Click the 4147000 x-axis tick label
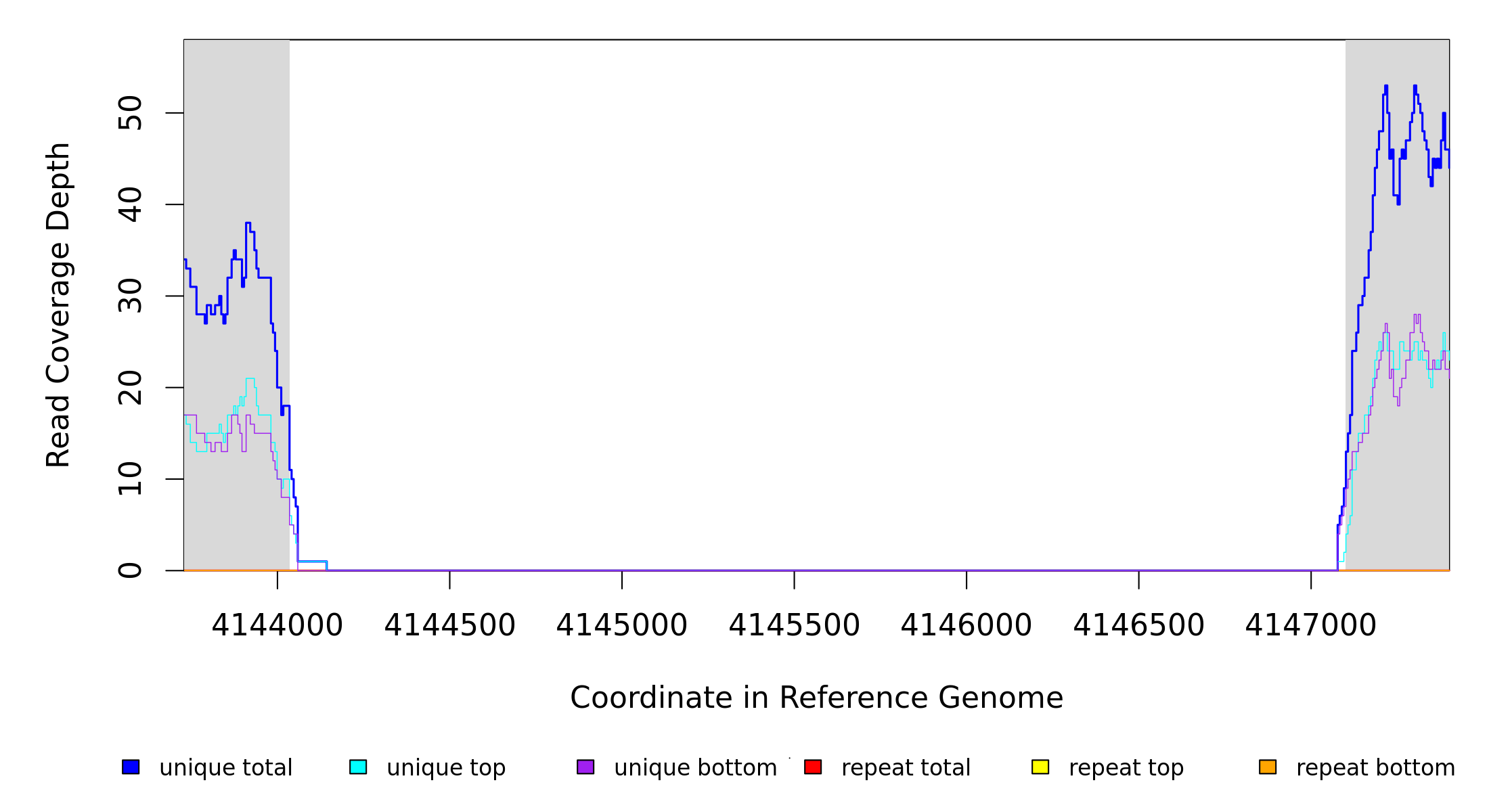 pos(1310,625)
